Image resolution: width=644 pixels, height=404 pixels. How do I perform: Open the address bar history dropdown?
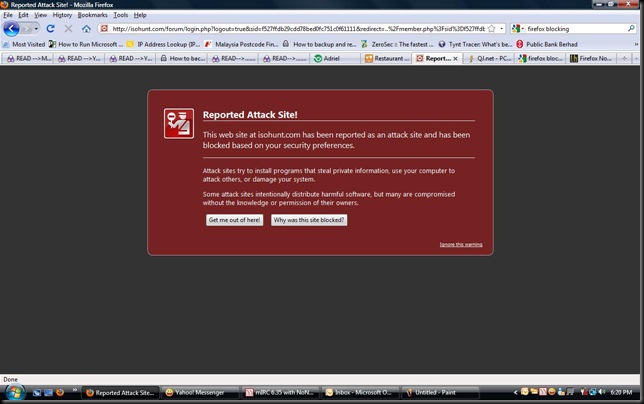tap(501, 29)
